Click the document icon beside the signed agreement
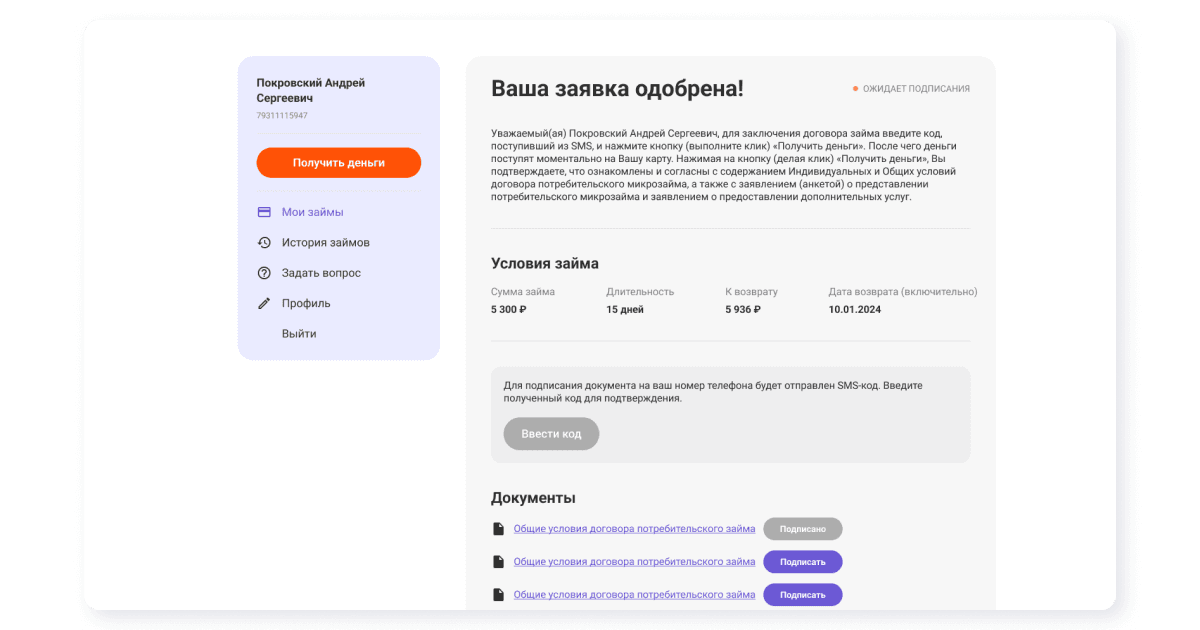The image size is (1200, 630). point(498,528)
